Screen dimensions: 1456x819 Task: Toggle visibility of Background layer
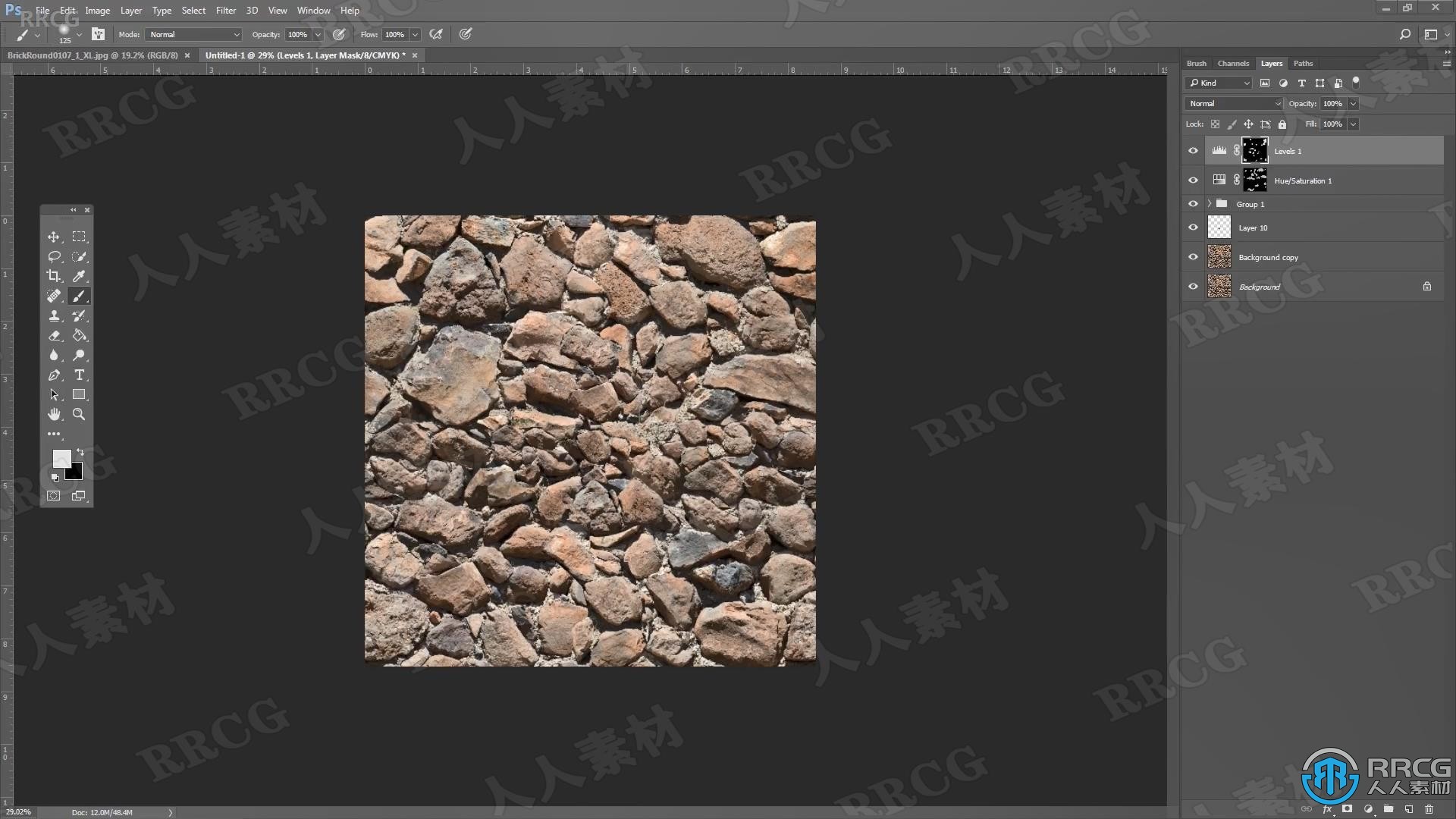coord(1193,287)
